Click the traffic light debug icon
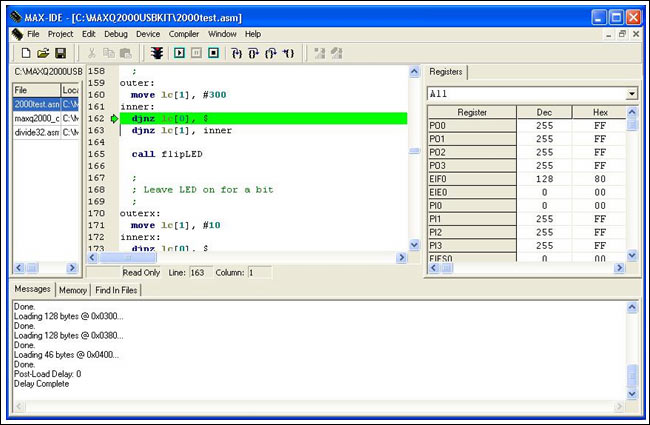Screen dimensions: 650x425 pyautogui.click(x=157, y=52)
